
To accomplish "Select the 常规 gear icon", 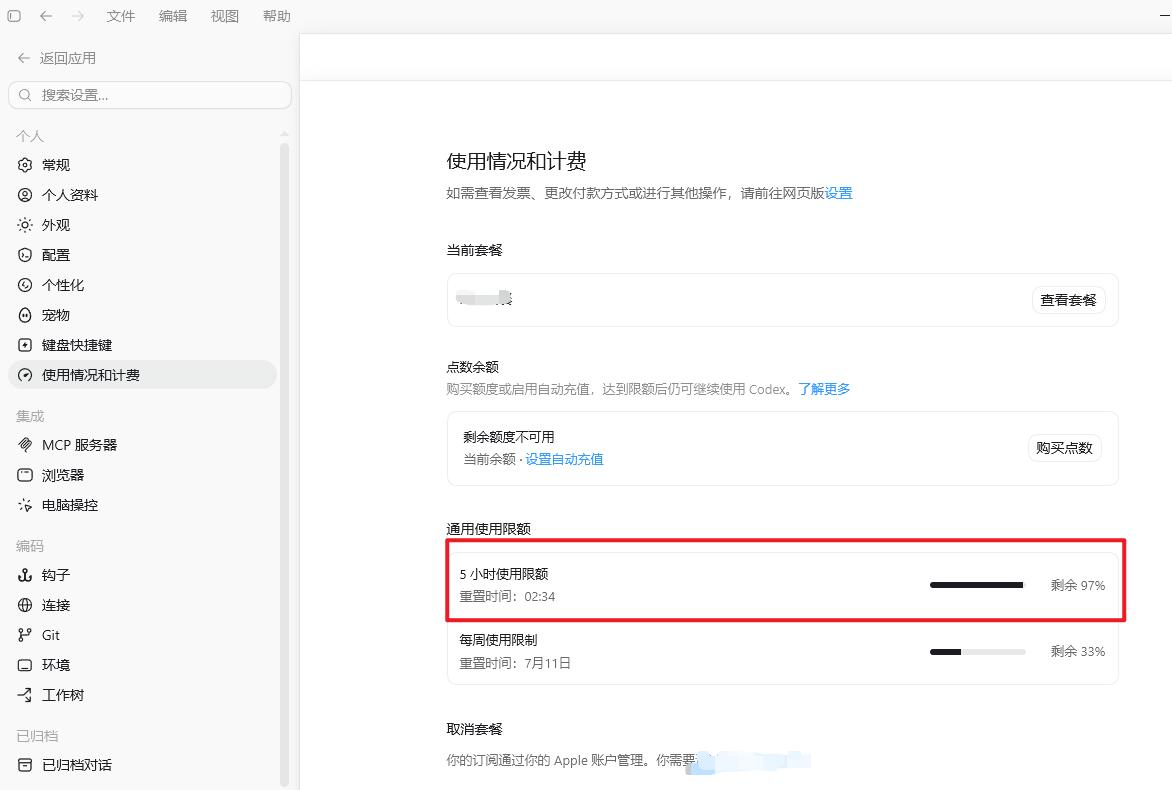I will click(25, 164).
